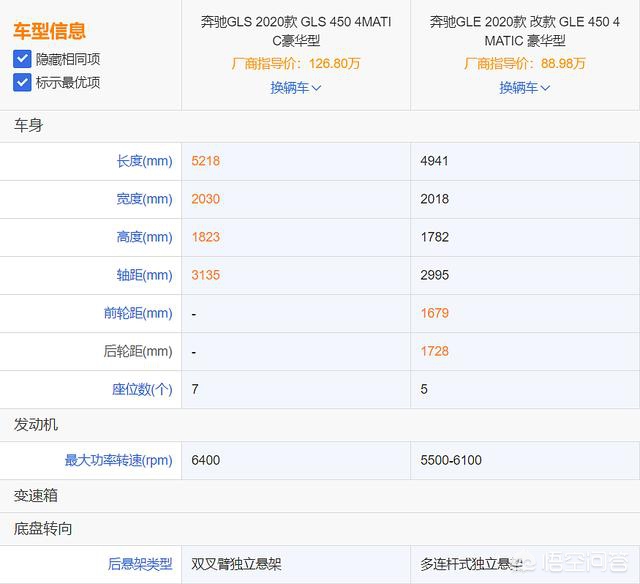
Task: Click the GLE height value 1782
Action: click(x=435, y=237)
